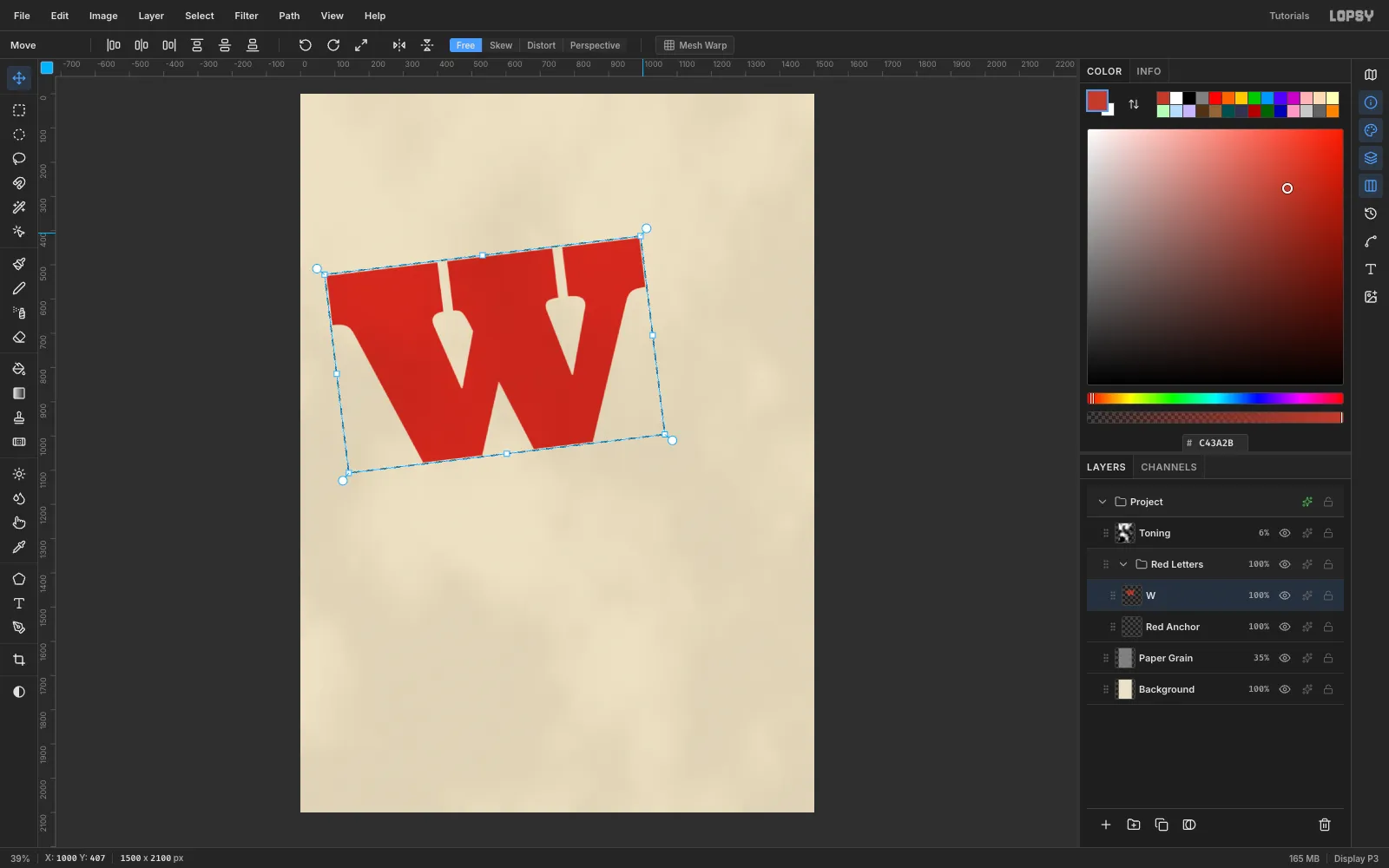Pick the magic wand tool

coord(18,207)
